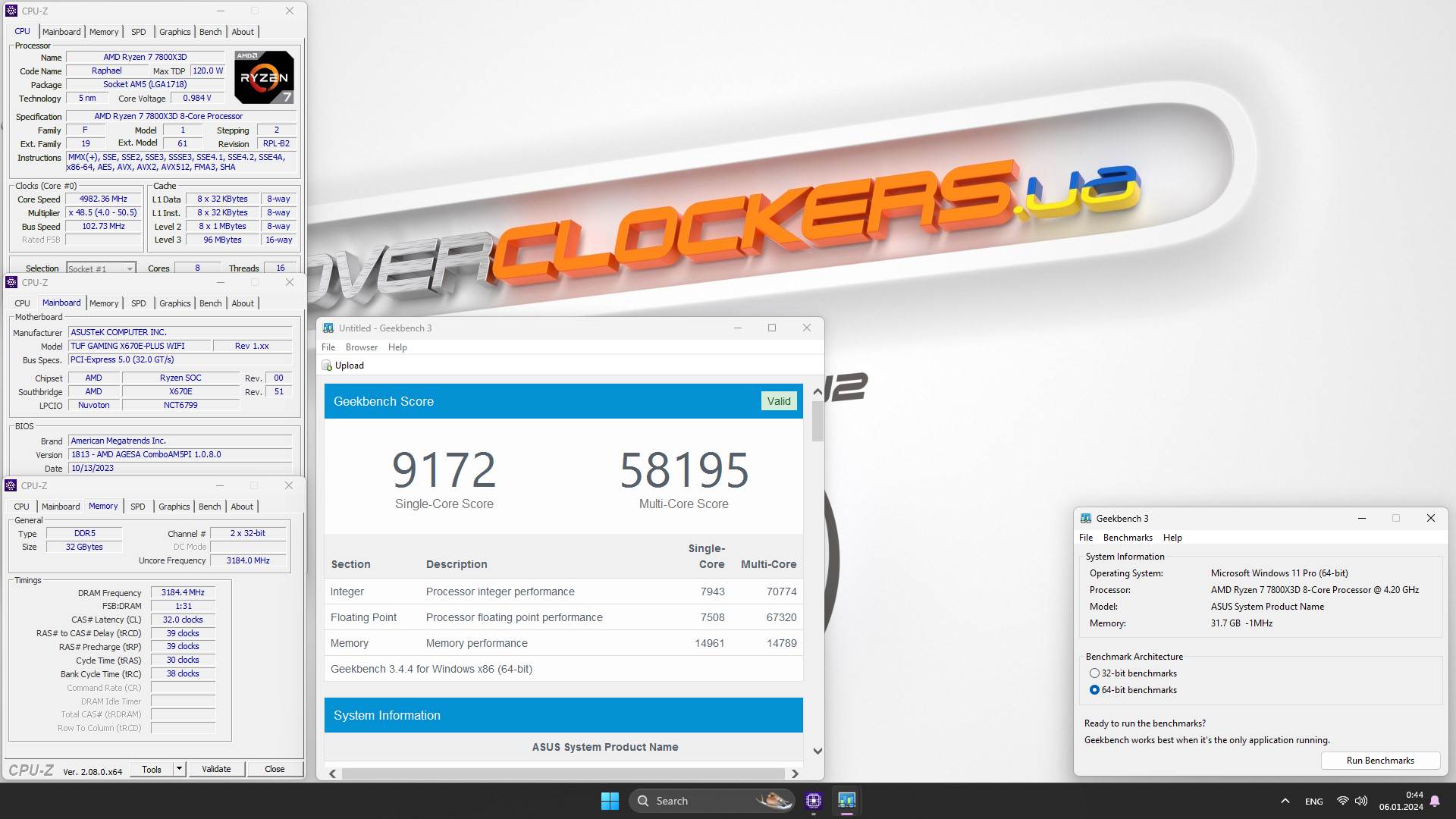Click the Integer row in results table
Image resolution: width=1456 pixels, height=819 pixels.
[x=563, y=591]
